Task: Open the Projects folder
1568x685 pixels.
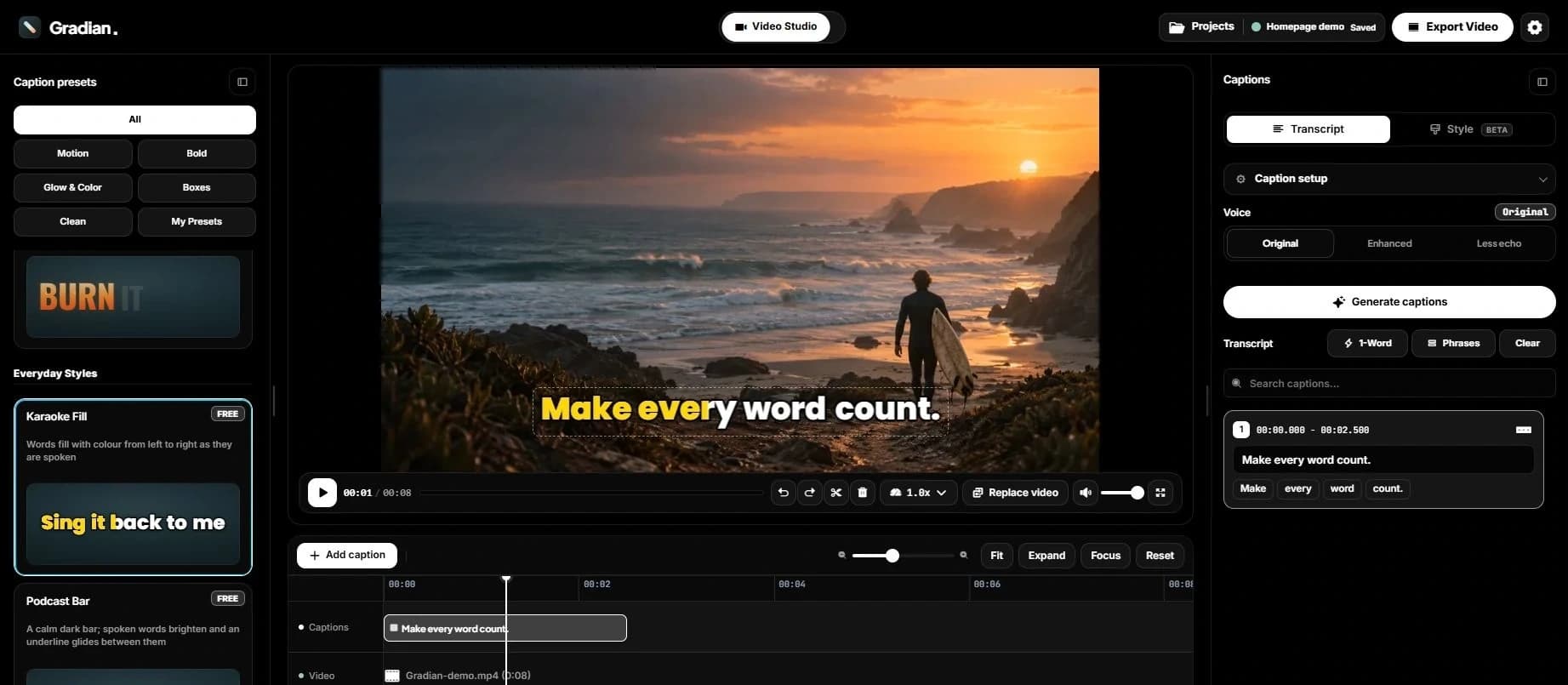Action: pyautogui.click(x=1201, y=27)
